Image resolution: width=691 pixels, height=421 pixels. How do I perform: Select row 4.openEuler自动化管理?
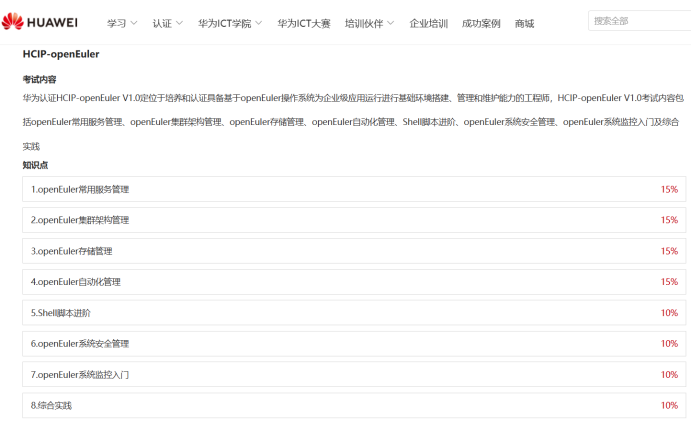tap(354, 282)
